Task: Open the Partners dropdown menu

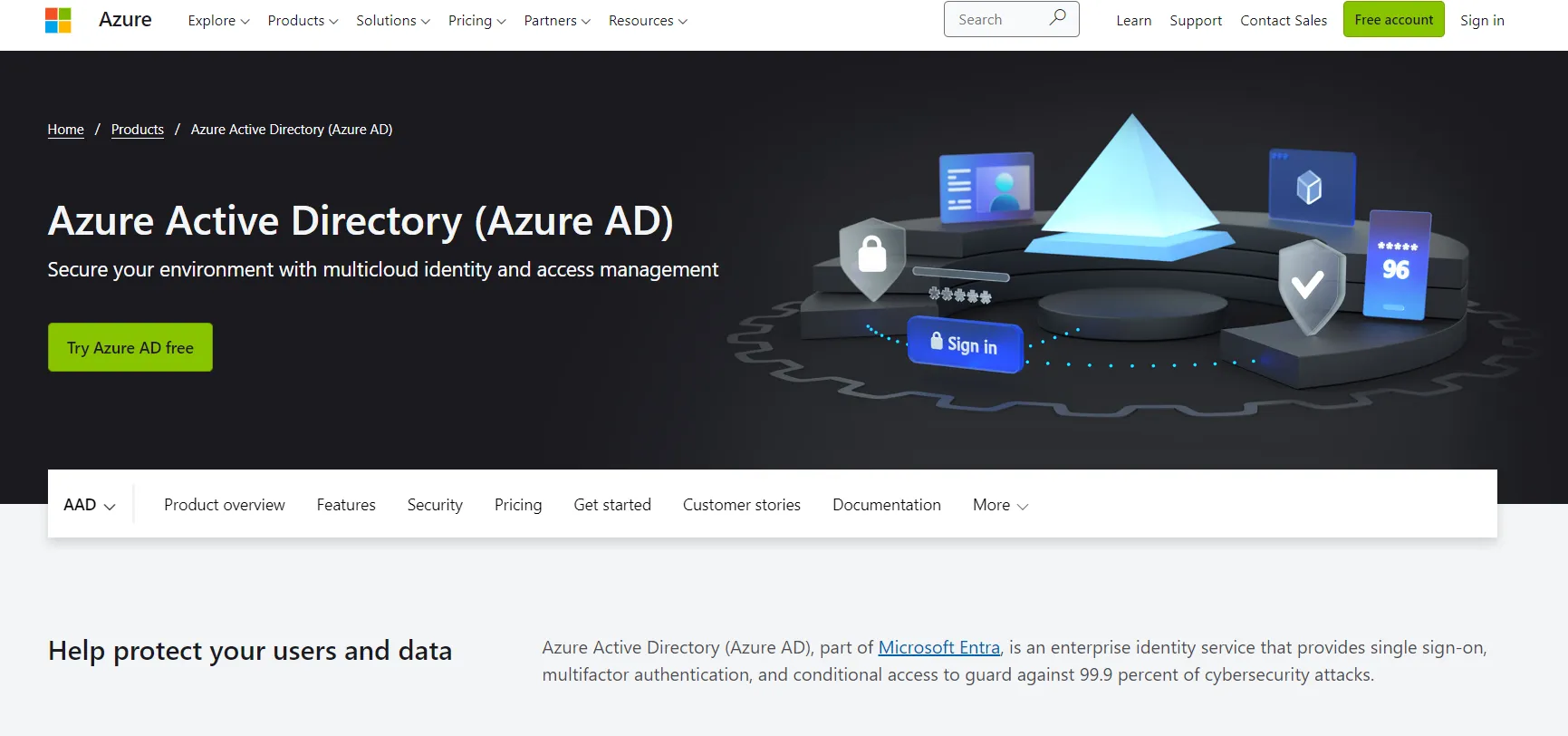Action: click(x=557, y=20)
